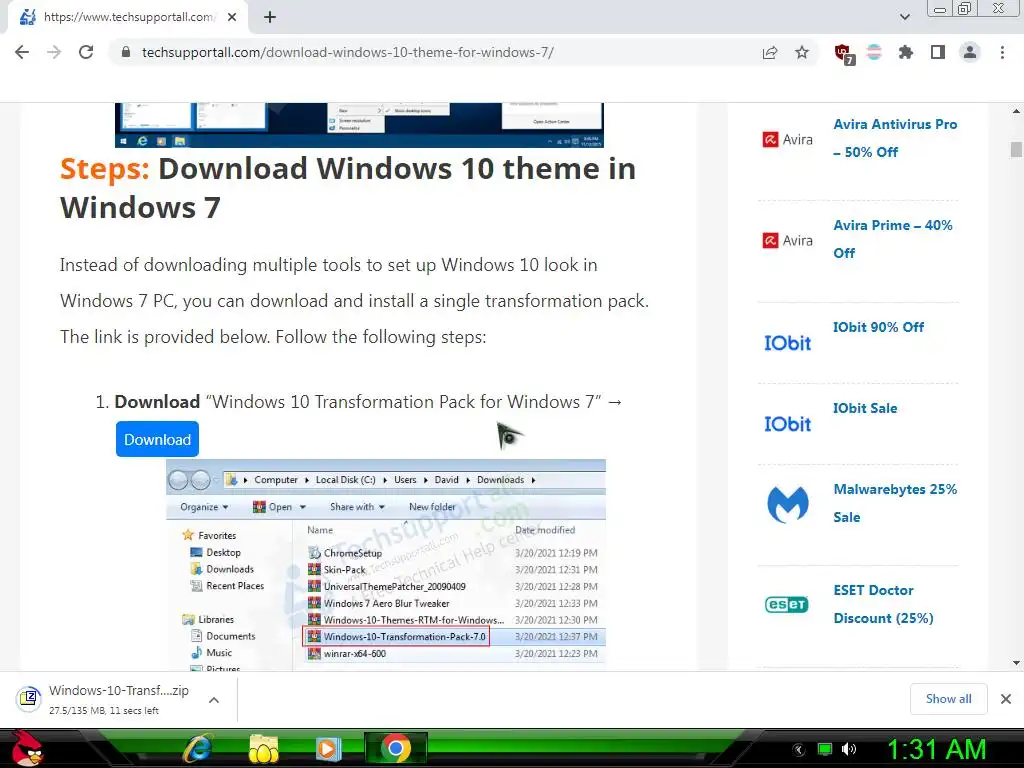Image resolution: width=1024 pixels, height=768 pixels.
Task: Open Angry Birds start button
Action: pyautogui.click(x=26, y=748)
